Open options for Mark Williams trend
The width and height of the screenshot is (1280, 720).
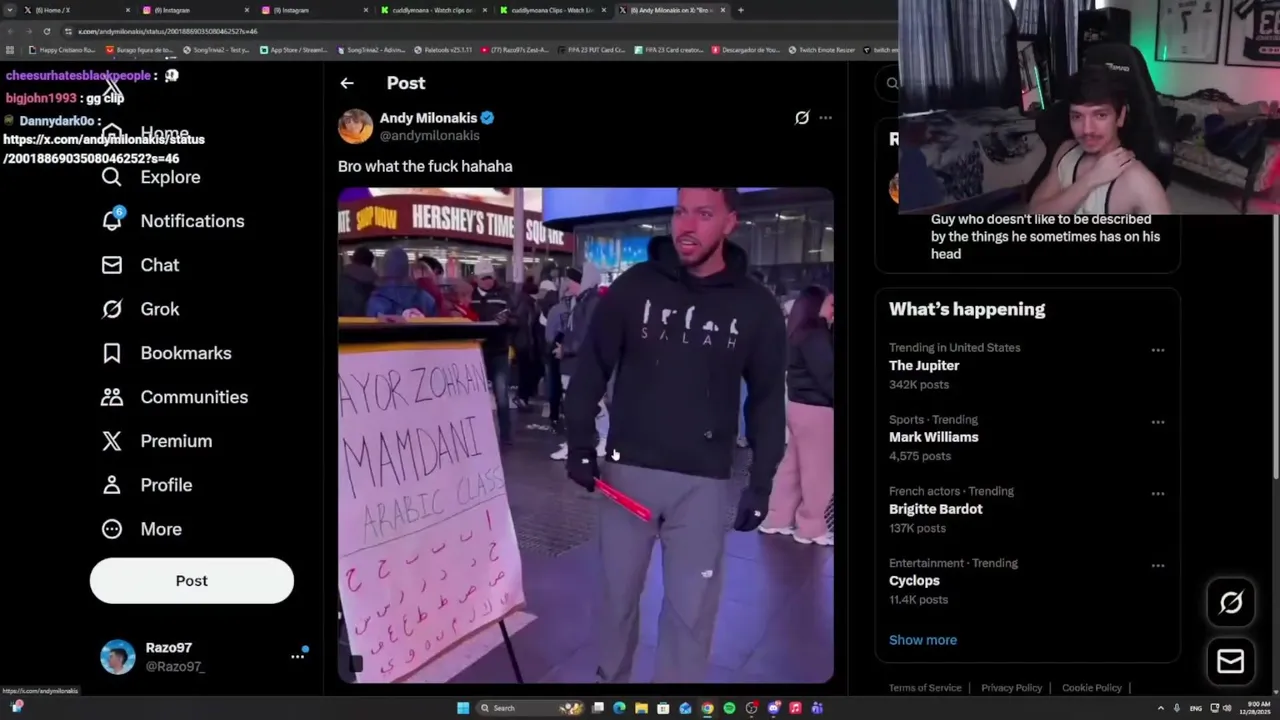click(x=1157, y=422)
